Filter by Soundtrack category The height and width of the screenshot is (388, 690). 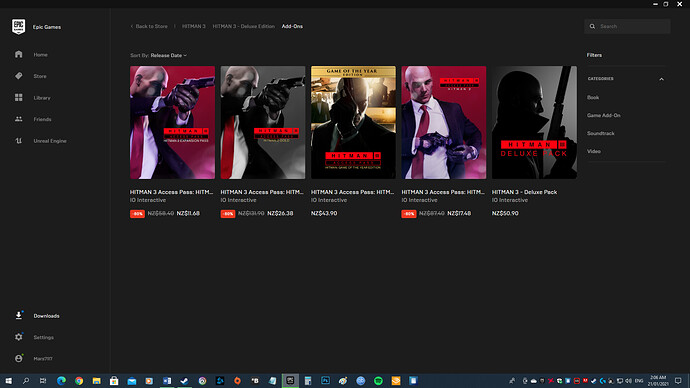(600, 133)
